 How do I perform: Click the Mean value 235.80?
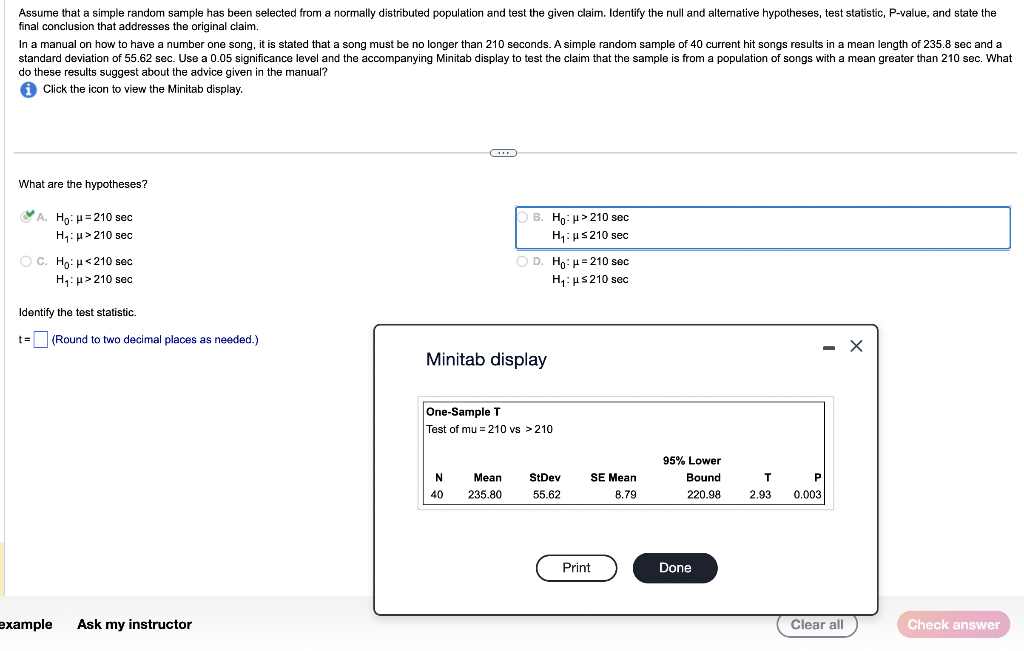pyautogui.click(x=485, y=495)
